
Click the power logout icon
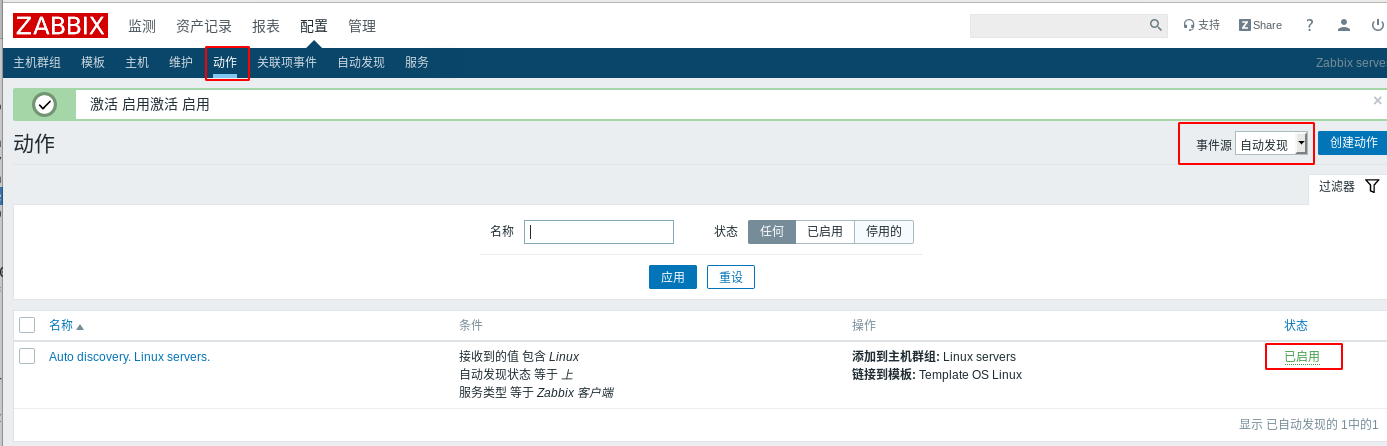(1378, 25)
